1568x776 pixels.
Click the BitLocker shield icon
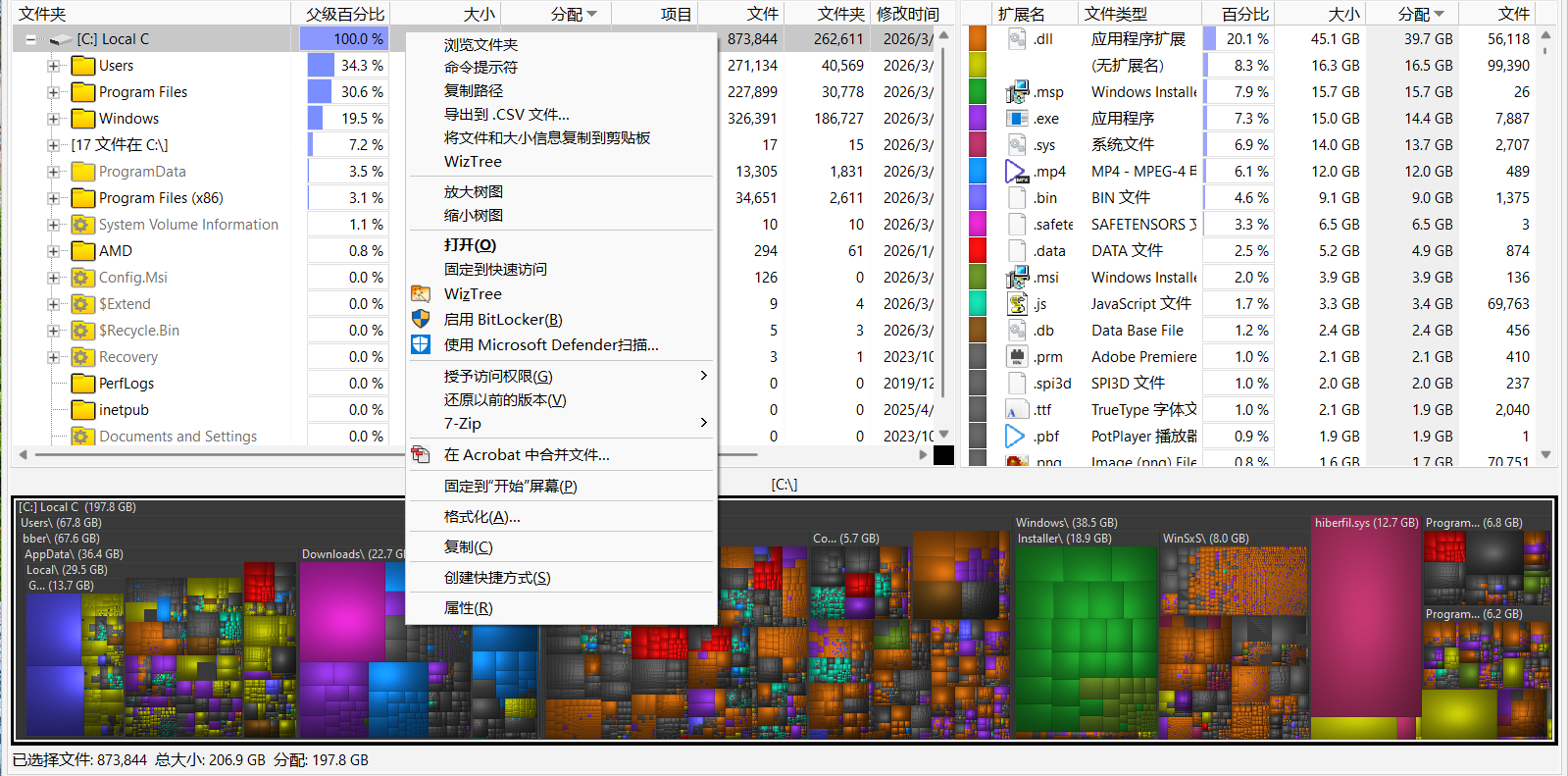(x=421, y=319)
